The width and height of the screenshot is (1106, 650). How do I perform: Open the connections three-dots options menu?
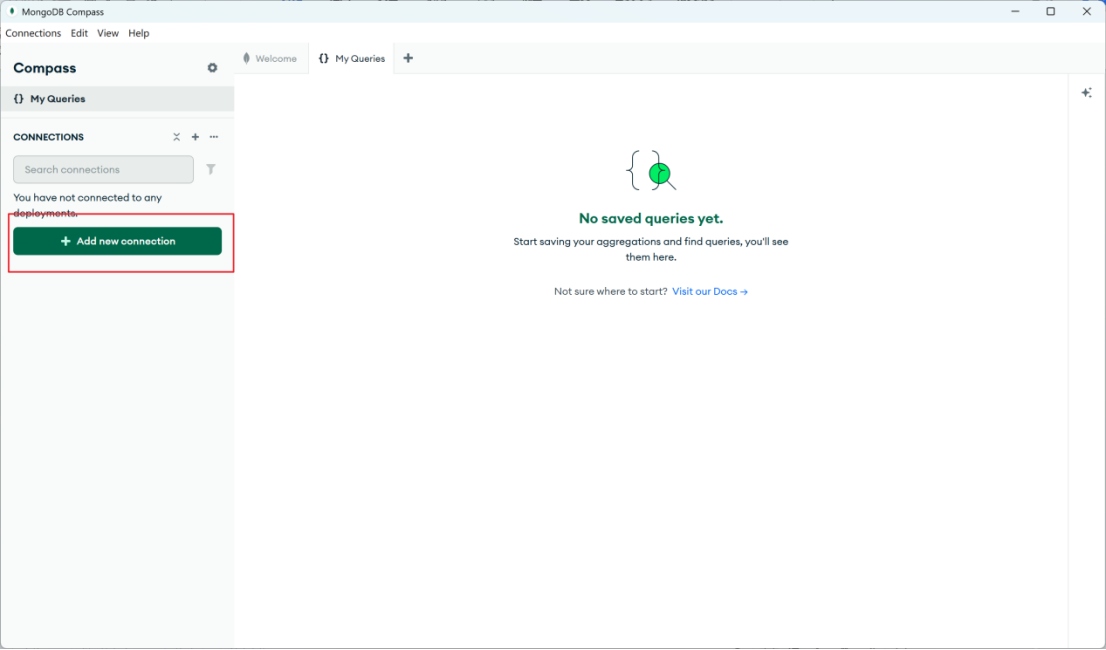click(x=214, y=137)
